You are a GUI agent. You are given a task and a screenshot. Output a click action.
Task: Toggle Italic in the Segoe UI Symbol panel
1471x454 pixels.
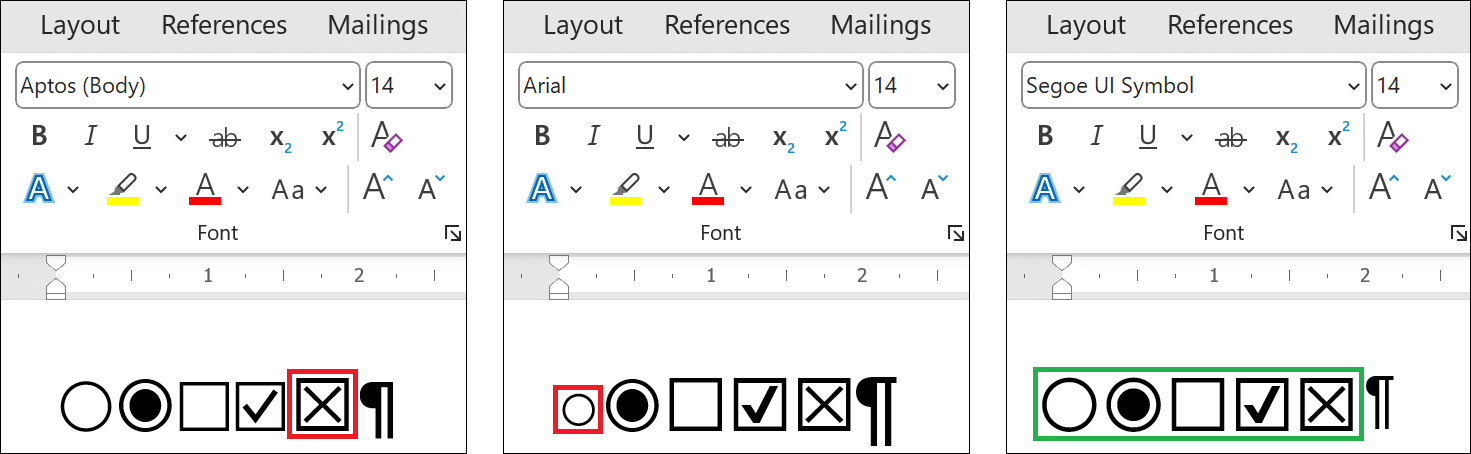coord(1096,137)
